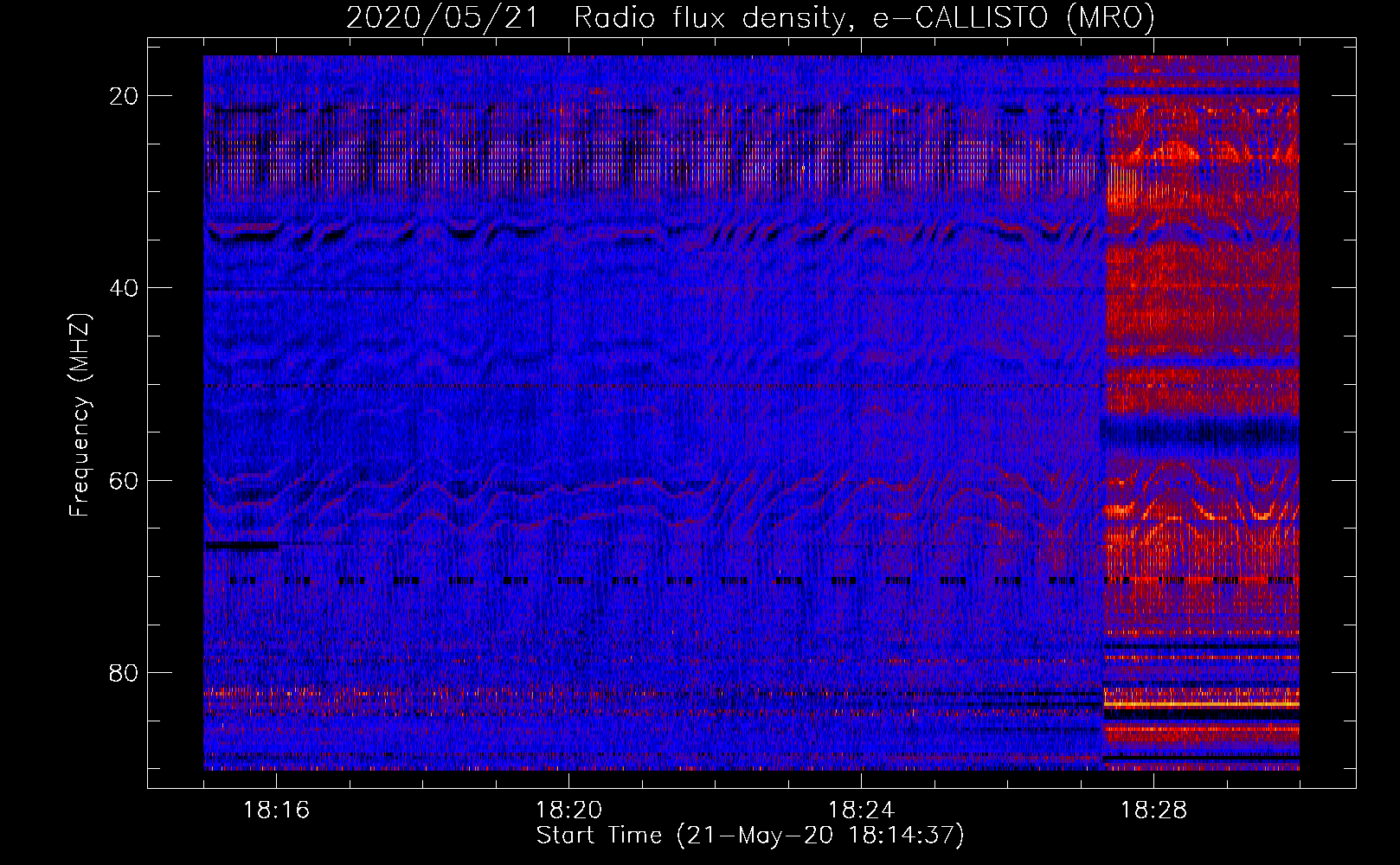This screenshot has height=865, width=1400.
Task: Click the 'Frequency (MHZ)' axis label
Action: (x=79, y=415)
